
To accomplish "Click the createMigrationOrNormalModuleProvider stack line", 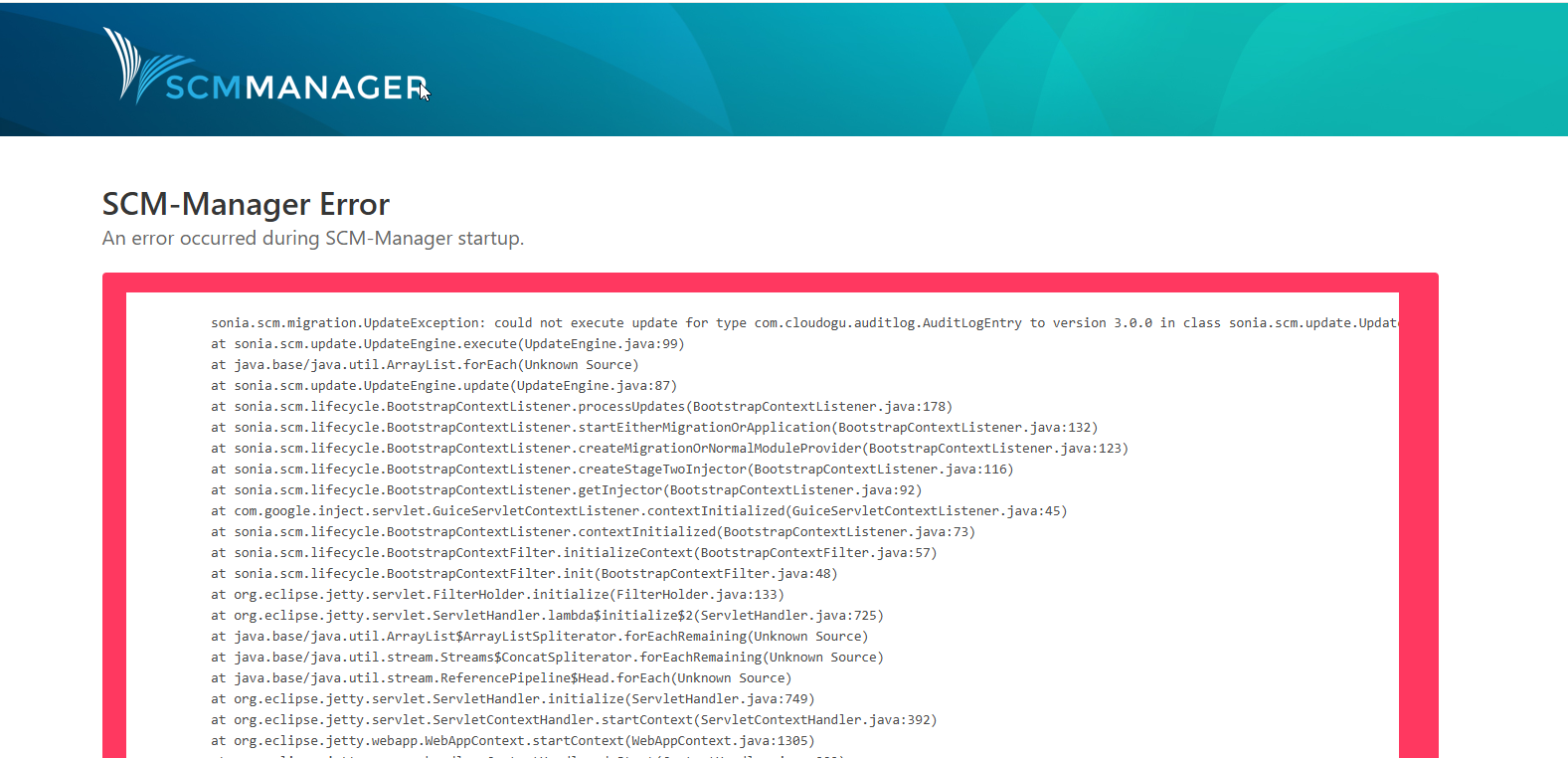I will tap(669, 449).
